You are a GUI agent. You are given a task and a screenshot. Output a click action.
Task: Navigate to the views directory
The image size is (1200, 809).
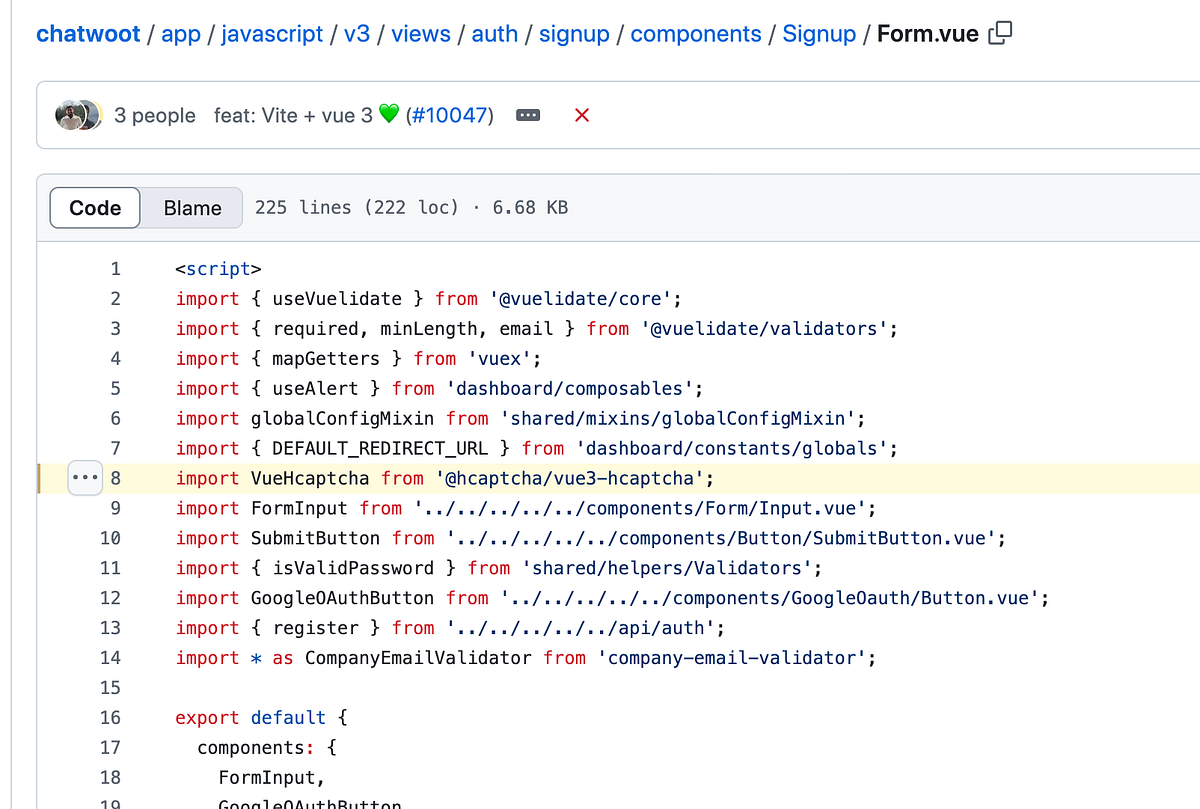click(421, 33)
